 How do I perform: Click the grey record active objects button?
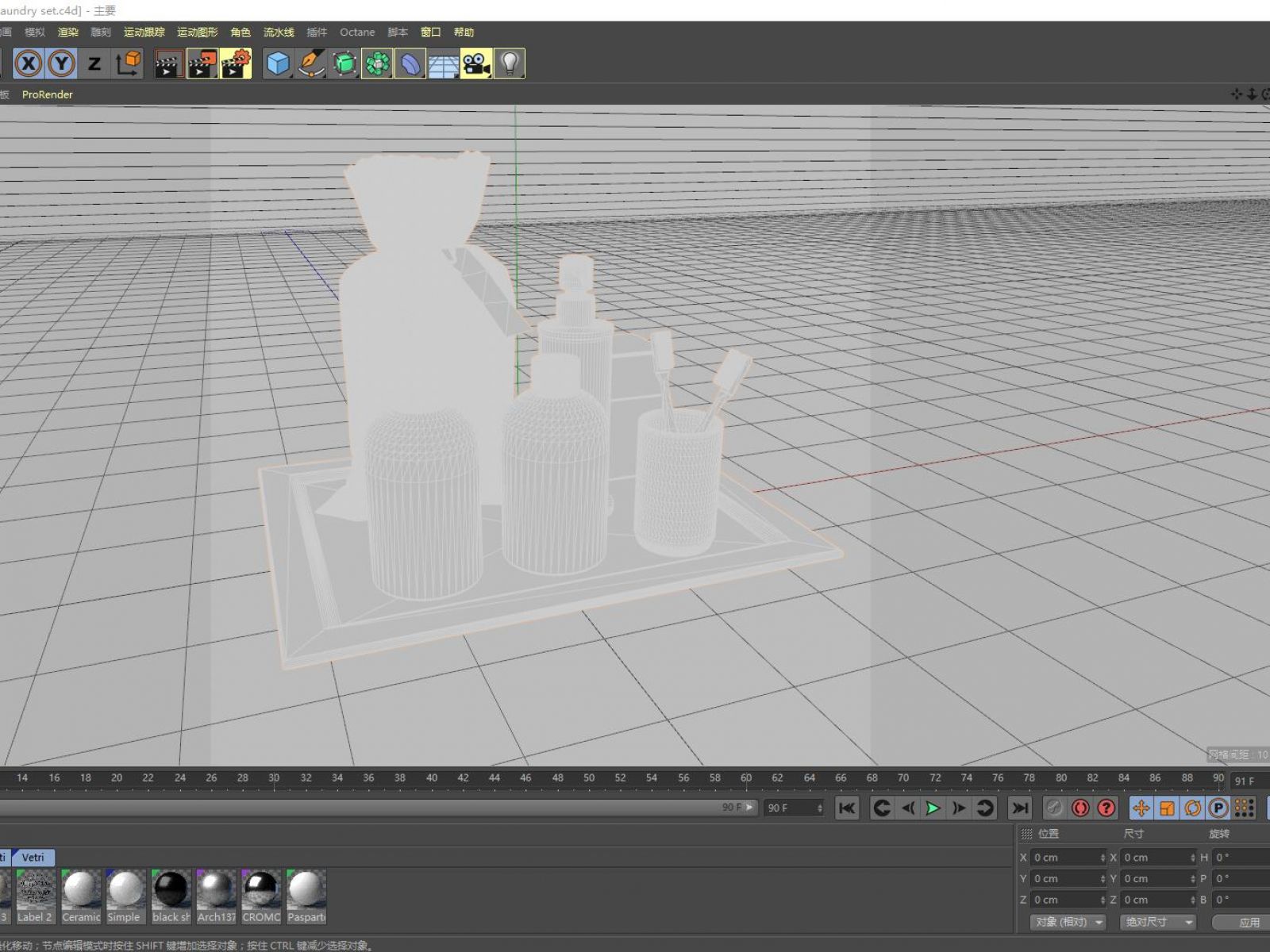(x=1054, y=808)
